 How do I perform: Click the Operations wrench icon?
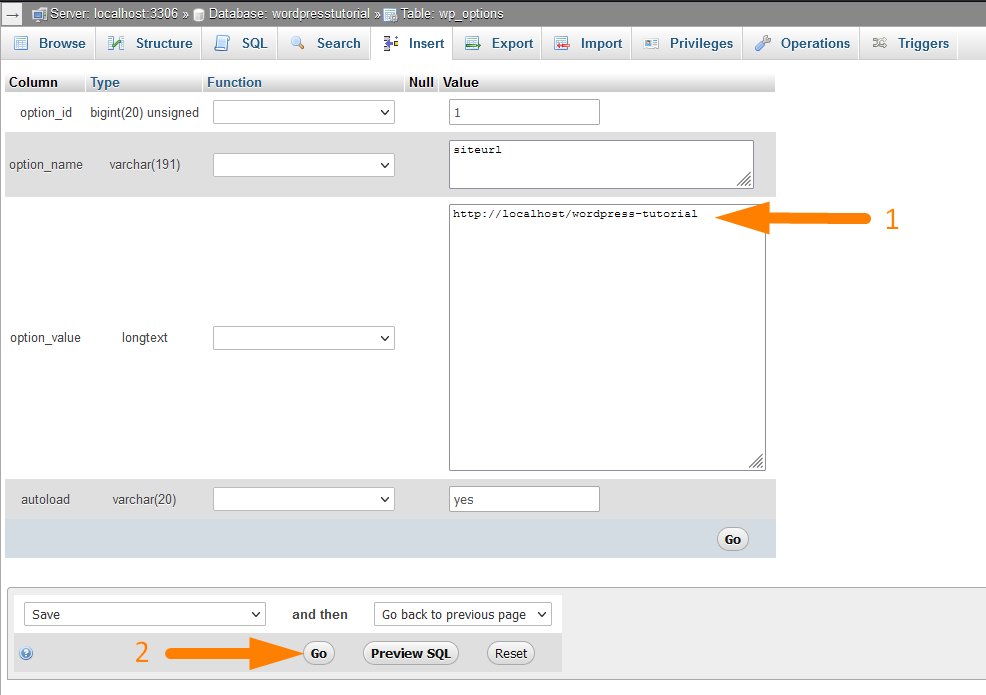pyautogui.click(x=763, y=43)
